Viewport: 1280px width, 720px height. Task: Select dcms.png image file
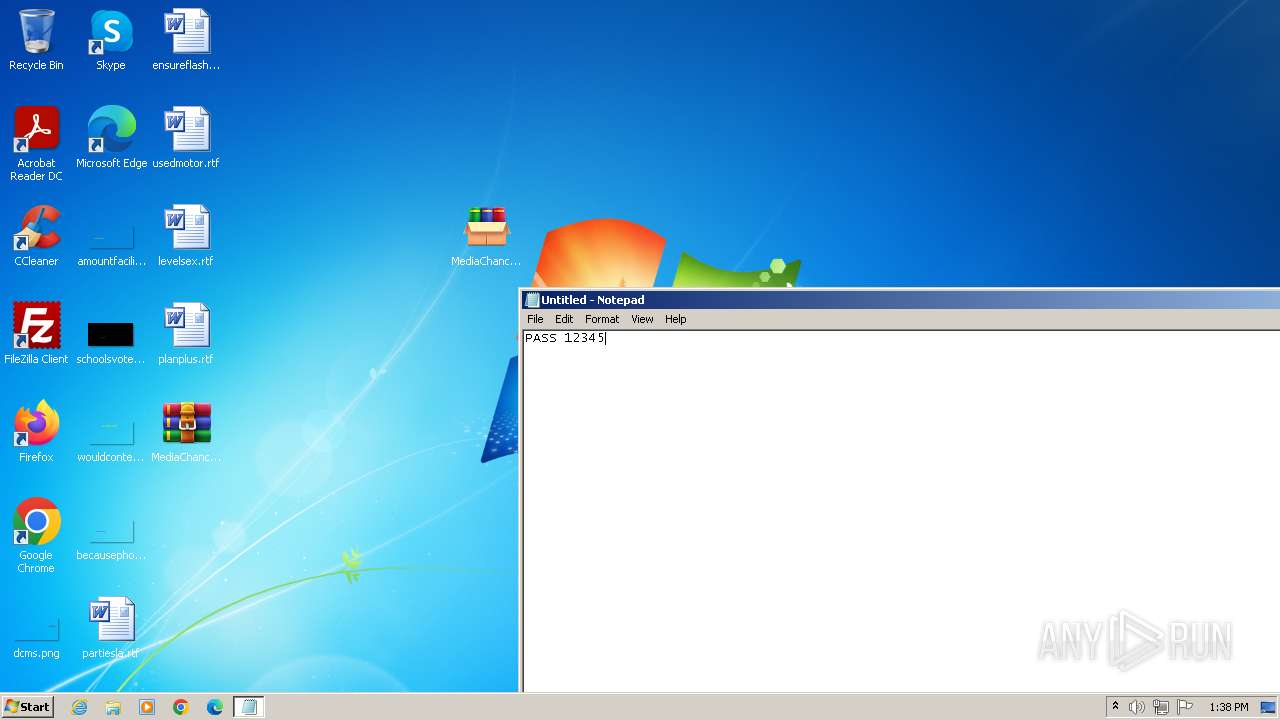pyautogui.click(x=36, y=636)
